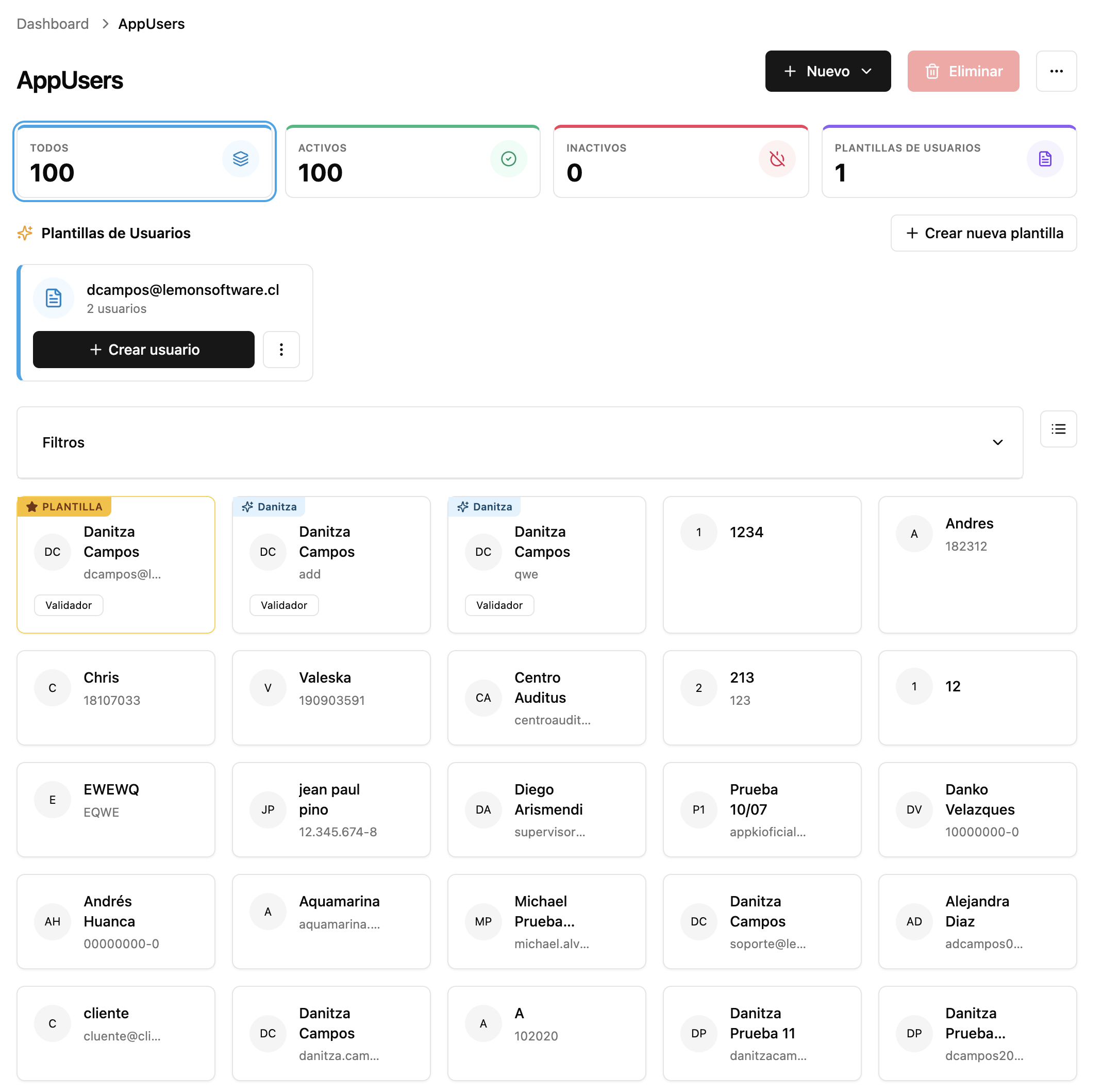Select the Todos stat card
This screenshot has height=1092, width=1102.
pyautogui.click(x=144, y=161)
